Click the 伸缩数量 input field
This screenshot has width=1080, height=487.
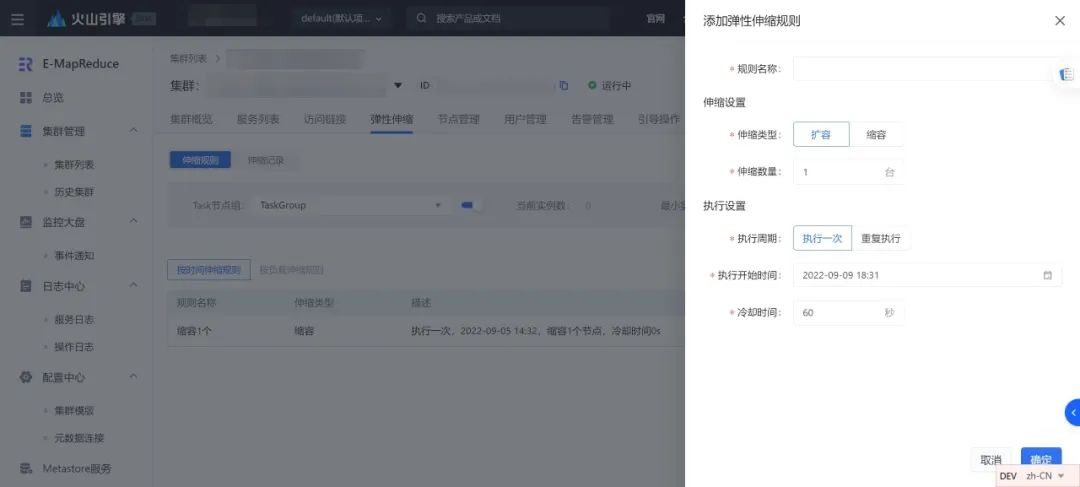(848, 172)
